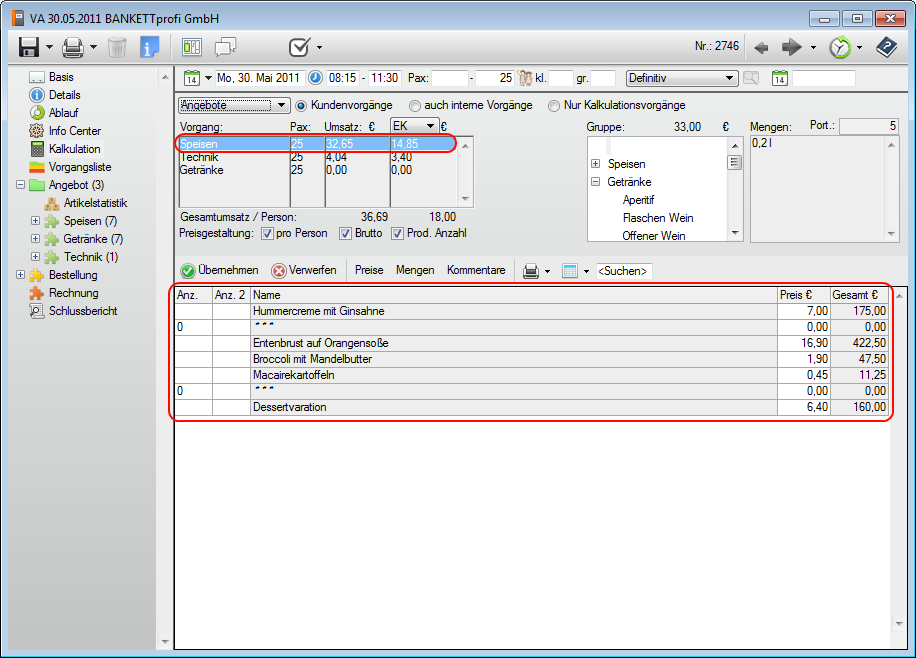The width and height of the screenshot is (916, 658).
Task: Open the 'Definitiv' status dropdown
Action: (x=681, y=78)
